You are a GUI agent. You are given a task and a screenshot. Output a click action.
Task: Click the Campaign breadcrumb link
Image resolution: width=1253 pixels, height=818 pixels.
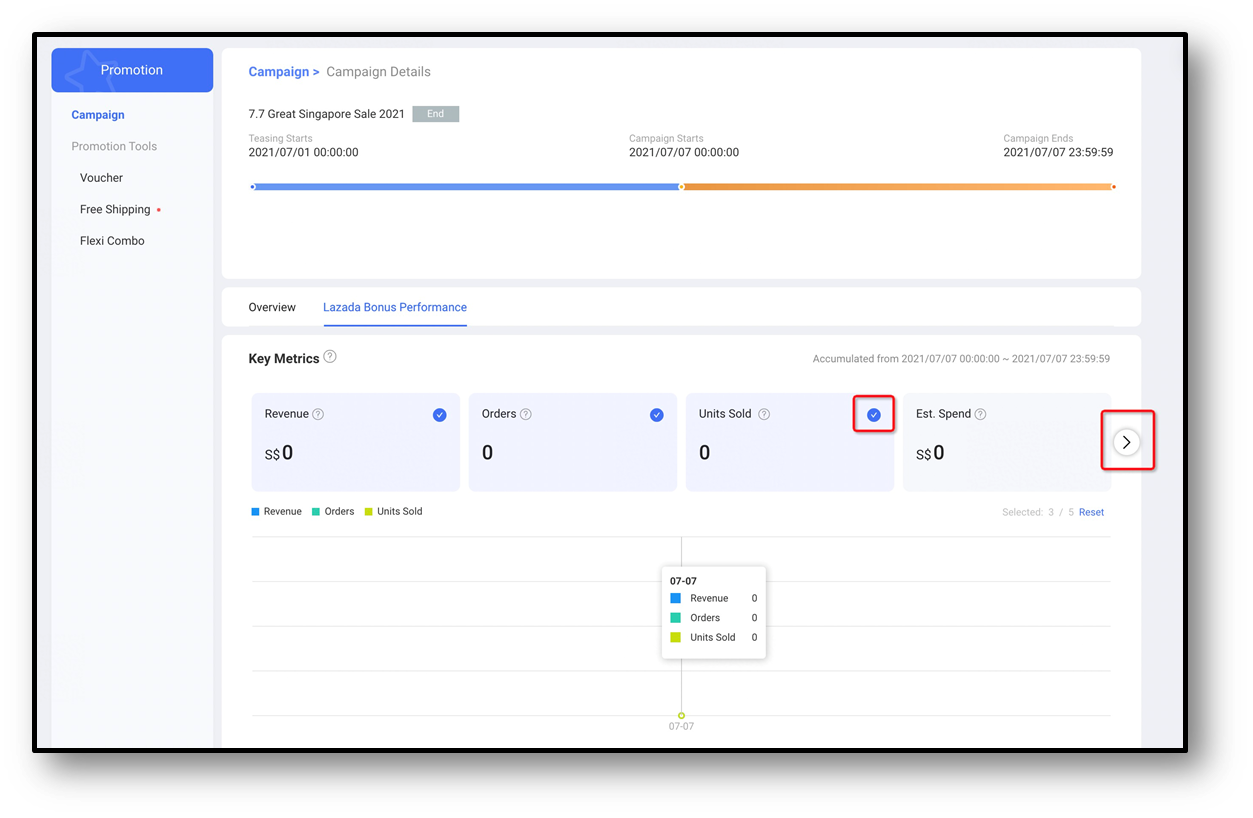pyautogui.click(x=279, y=72)
